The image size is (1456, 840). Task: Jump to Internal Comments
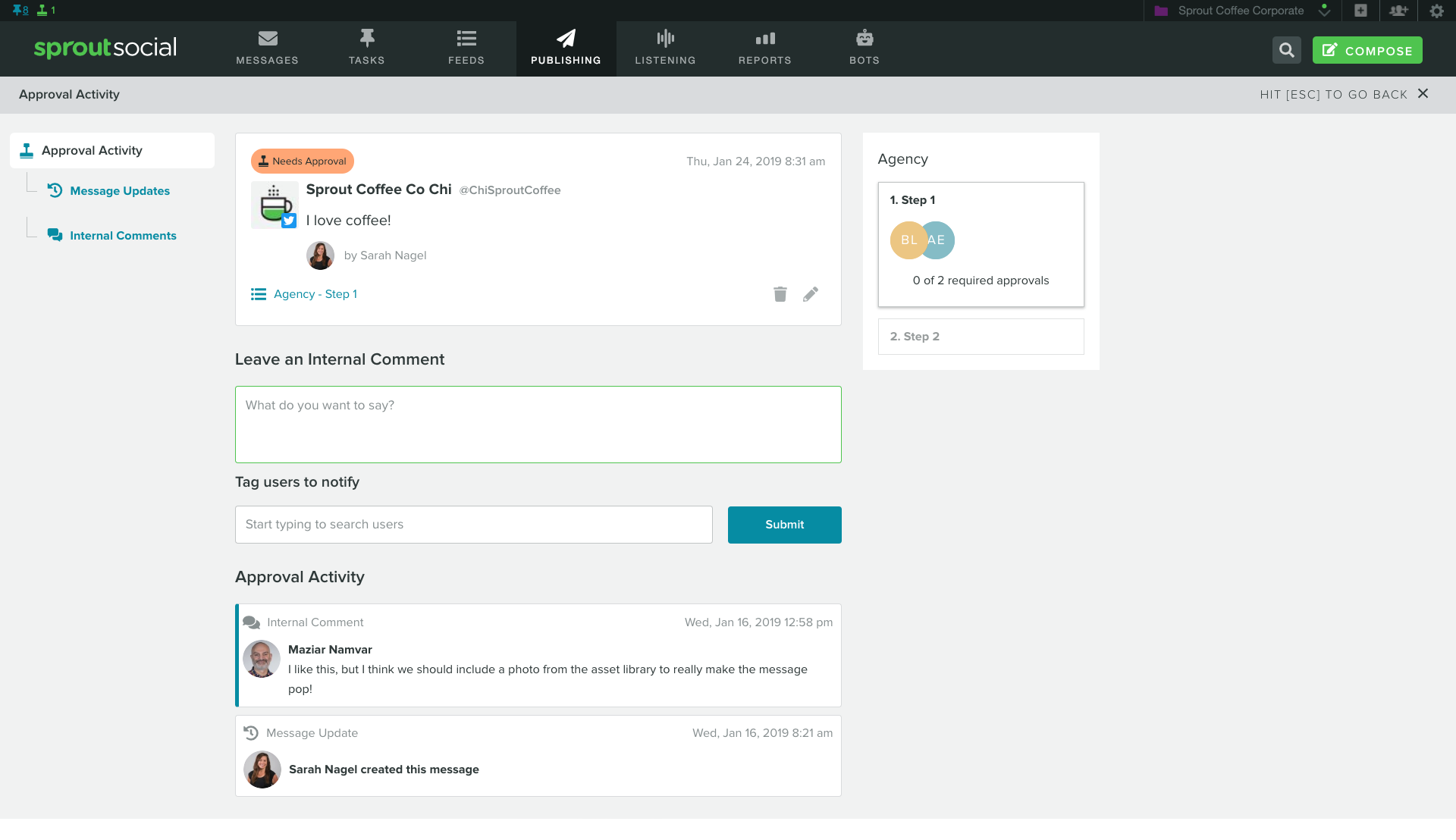[123, 236]
